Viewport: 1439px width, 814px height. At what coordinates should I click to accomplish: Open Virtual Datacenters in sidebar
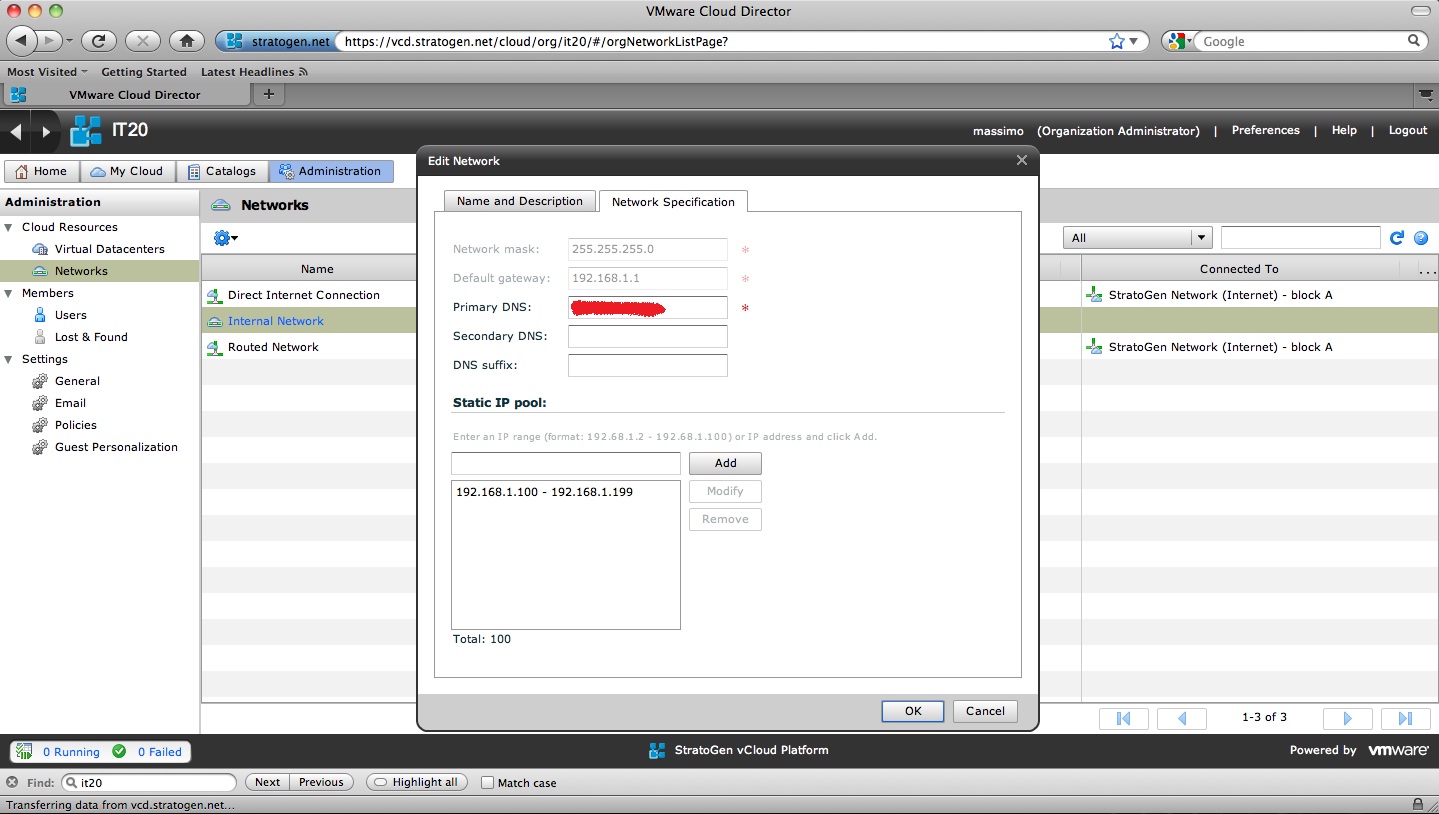point(109,249)
